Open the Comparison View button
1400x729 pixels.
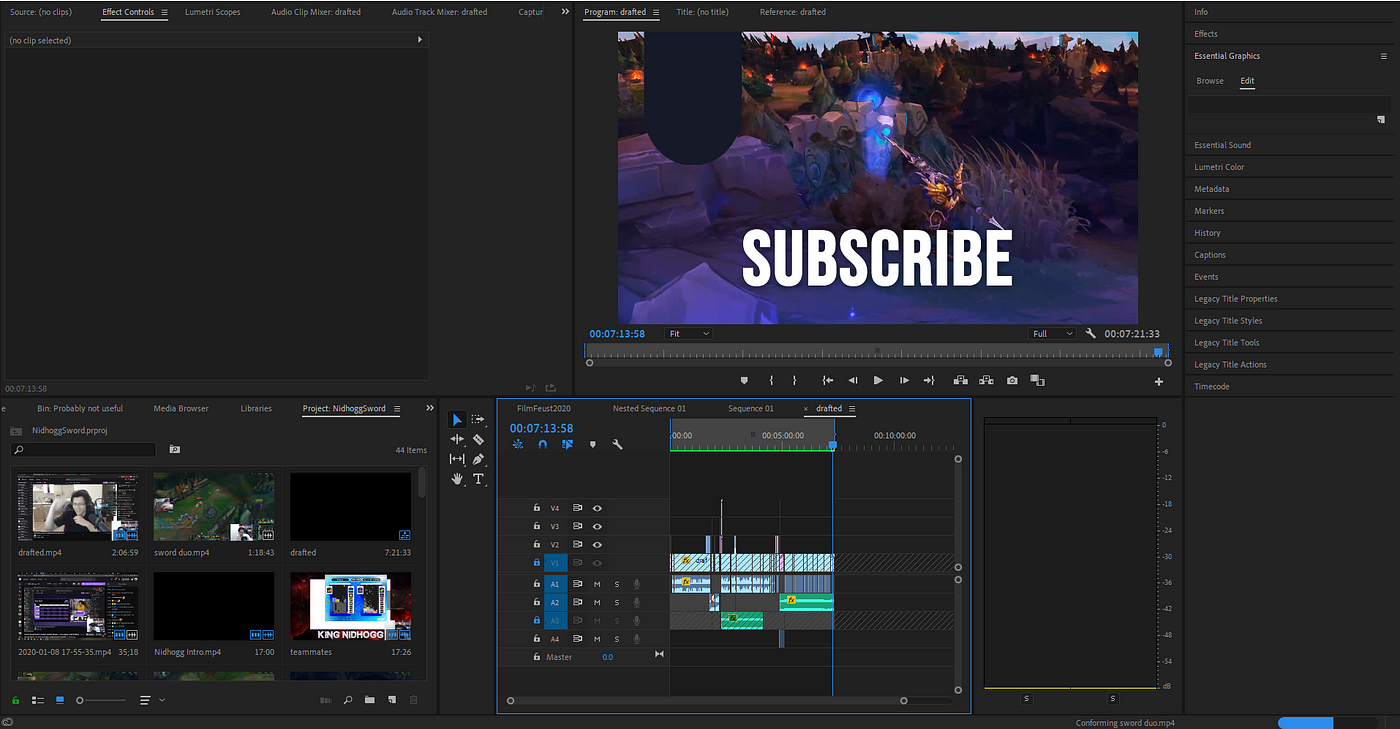coord(1037,380)
